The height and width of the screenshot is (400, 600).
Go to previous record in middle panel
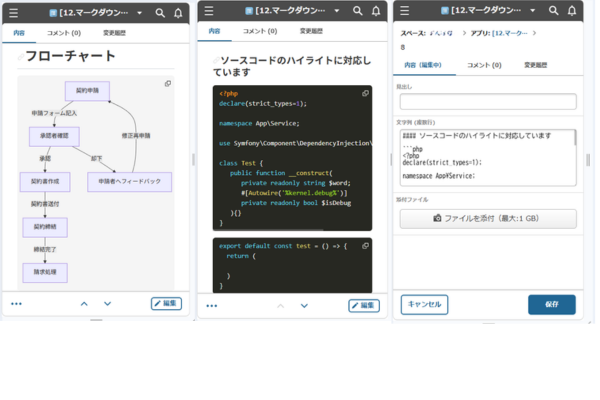click(x=280, y=306)
